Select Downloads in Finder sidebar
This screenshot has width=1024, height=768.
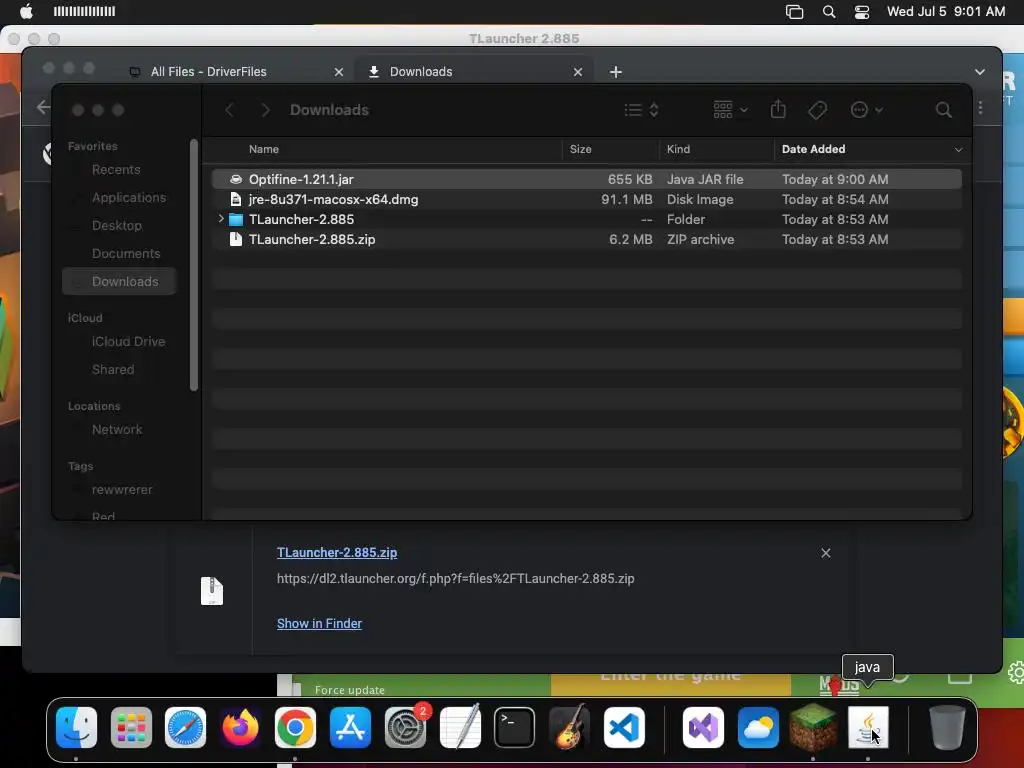(120, 281)
